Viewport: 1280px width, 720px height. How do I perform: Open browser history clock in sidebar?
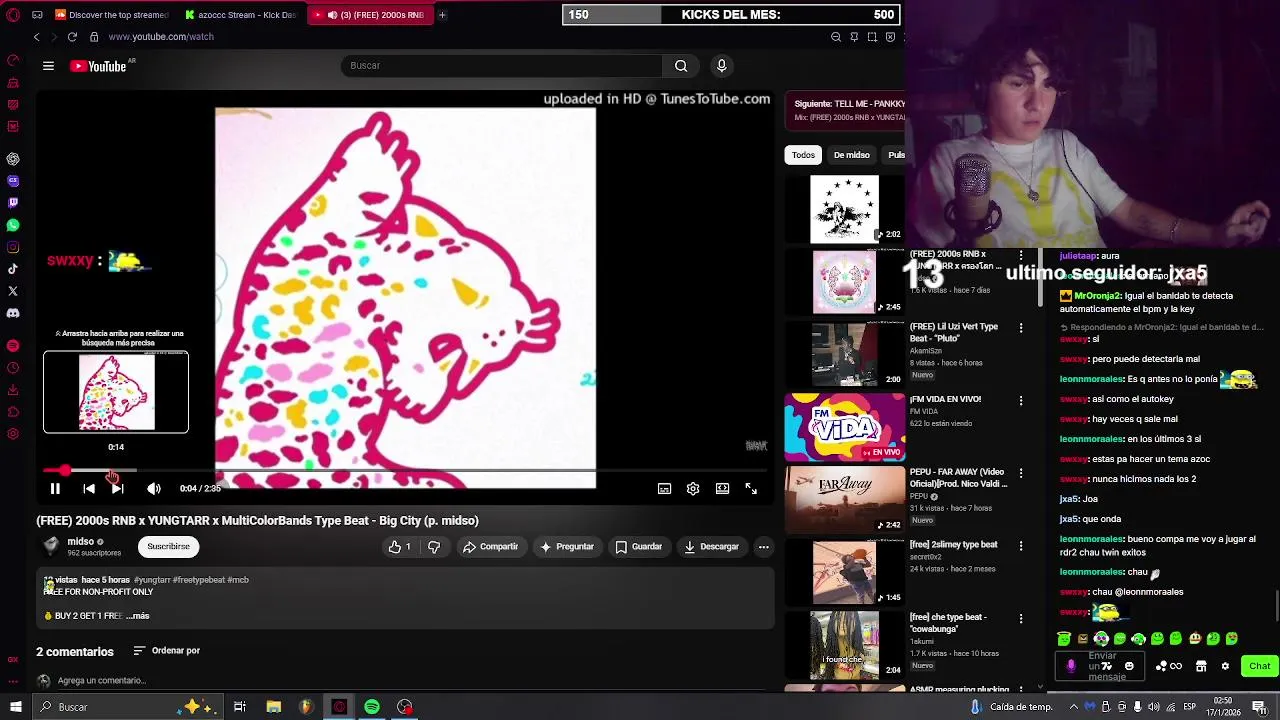pos(13,368)
